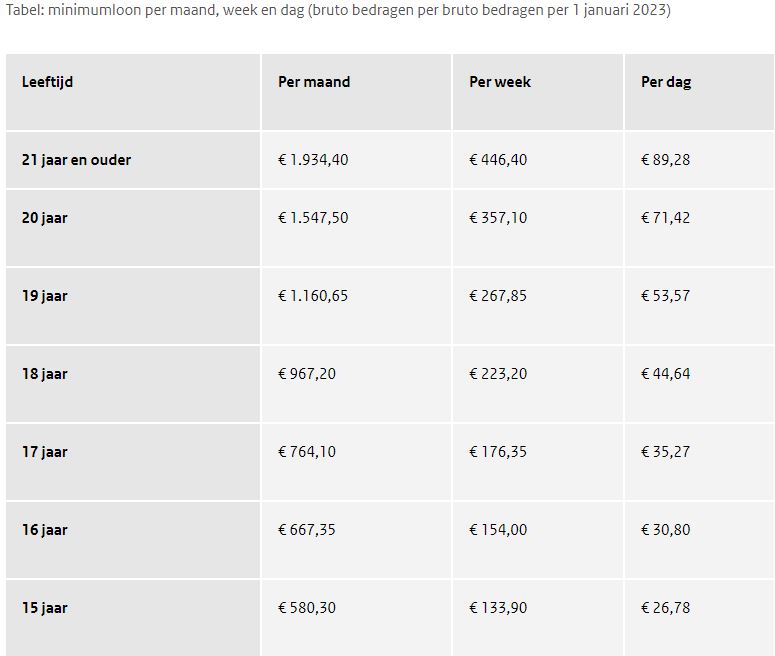Click the table caption about minimumloon

pyautogui.click(x=338, y=10)
